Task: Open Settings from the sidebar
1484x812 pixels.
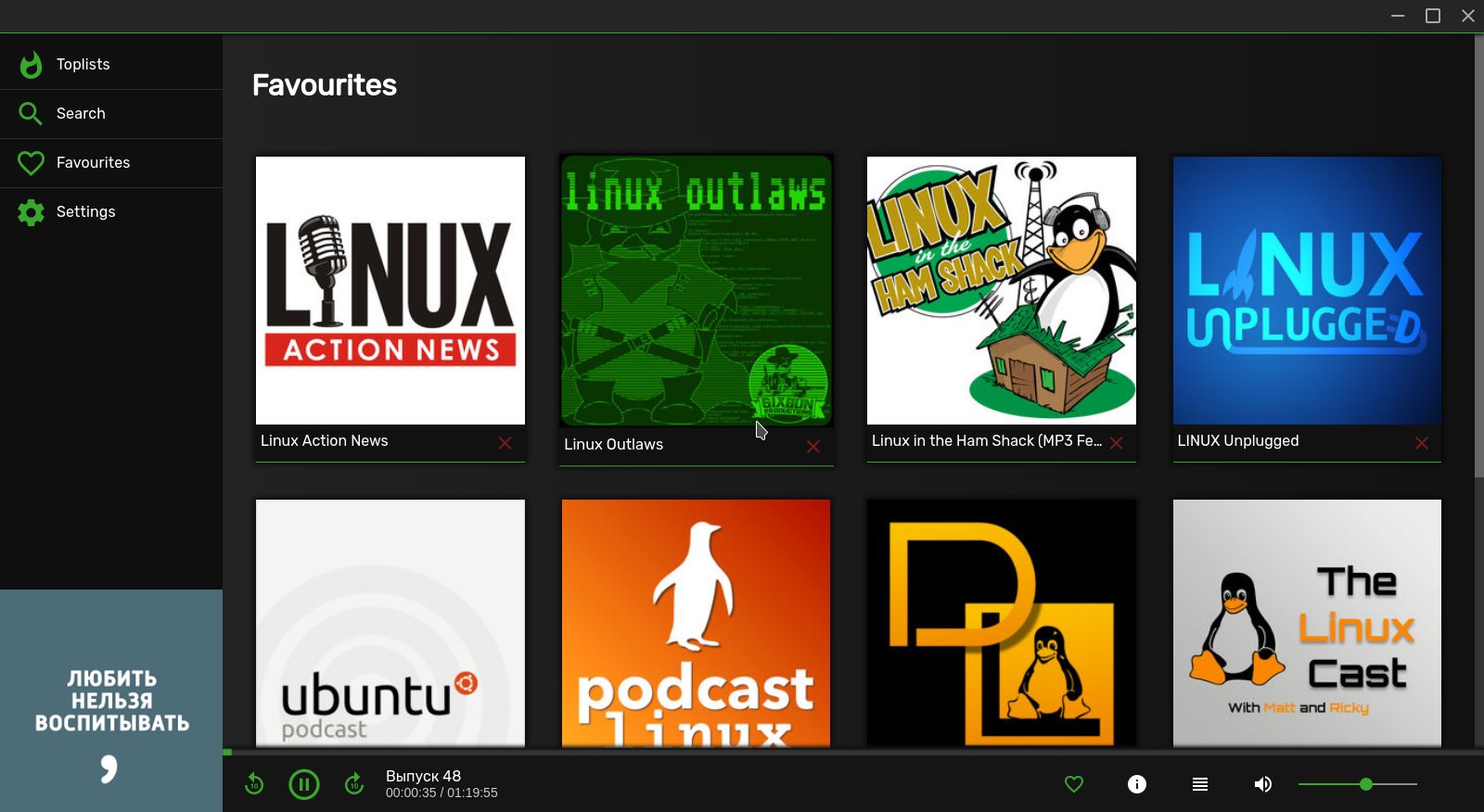Action: (x=111, y=212)
